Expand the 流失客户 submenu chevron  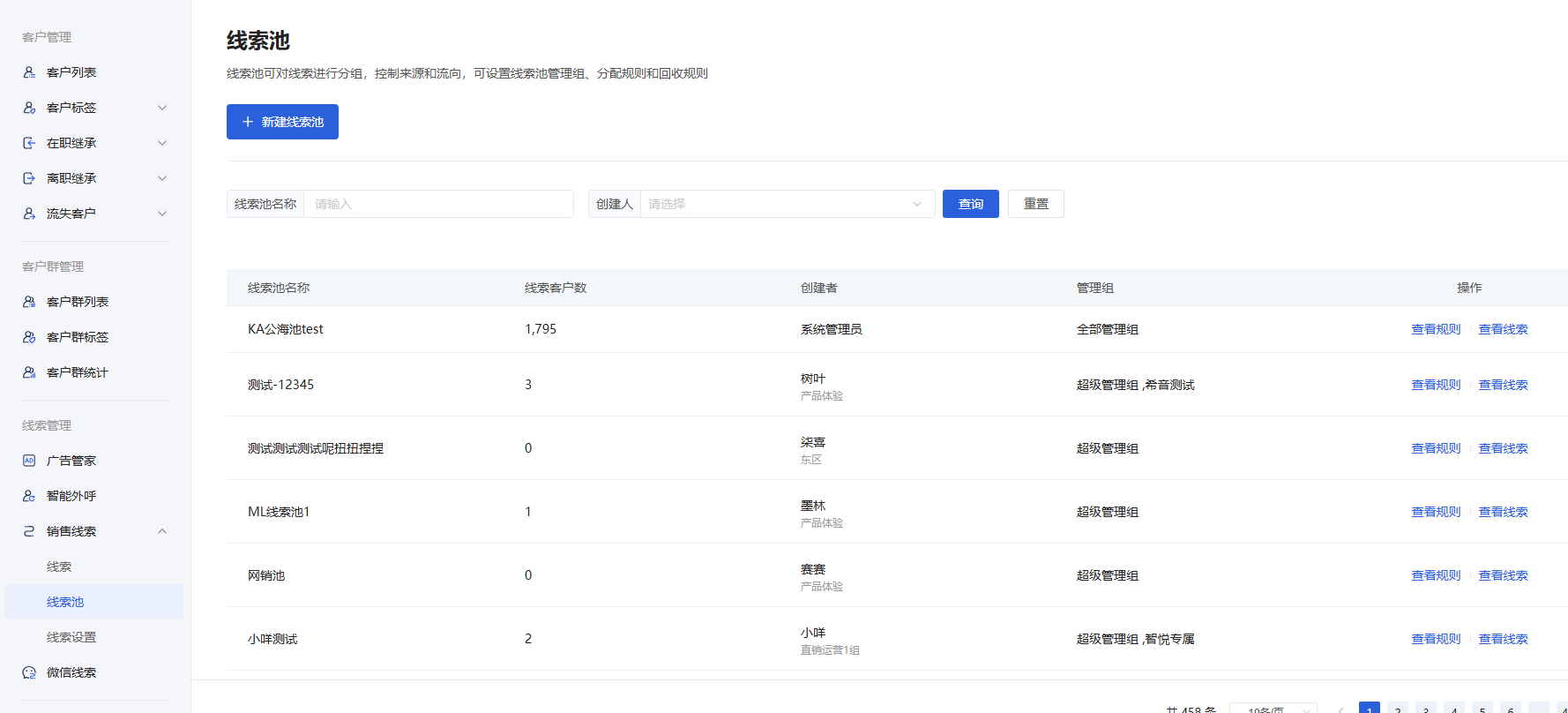[x=162, y=214]
